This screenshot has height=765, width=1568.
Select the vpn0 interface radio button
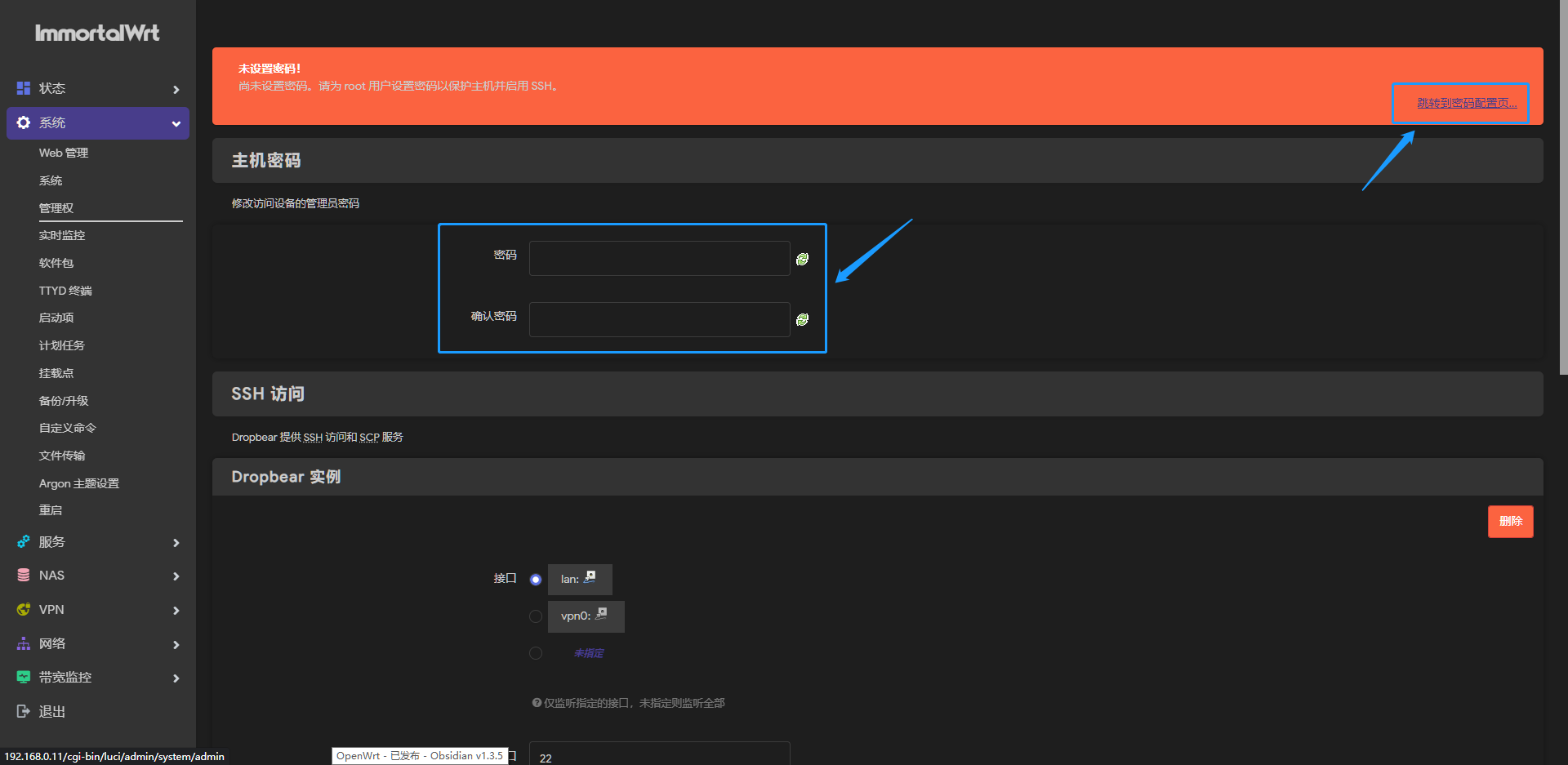[x=536, y=616]
